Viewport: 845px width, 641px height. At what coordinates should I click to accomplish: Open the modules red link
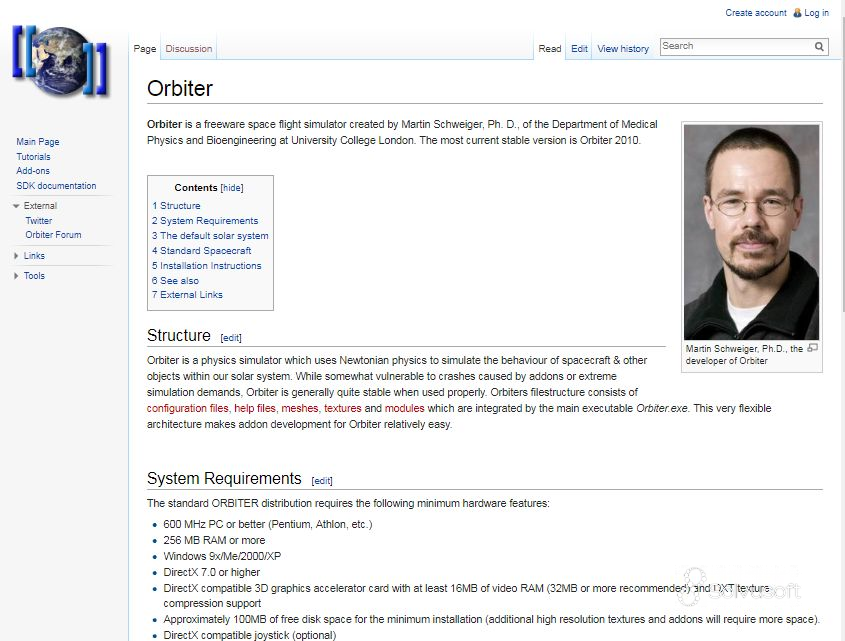[405, 409]
